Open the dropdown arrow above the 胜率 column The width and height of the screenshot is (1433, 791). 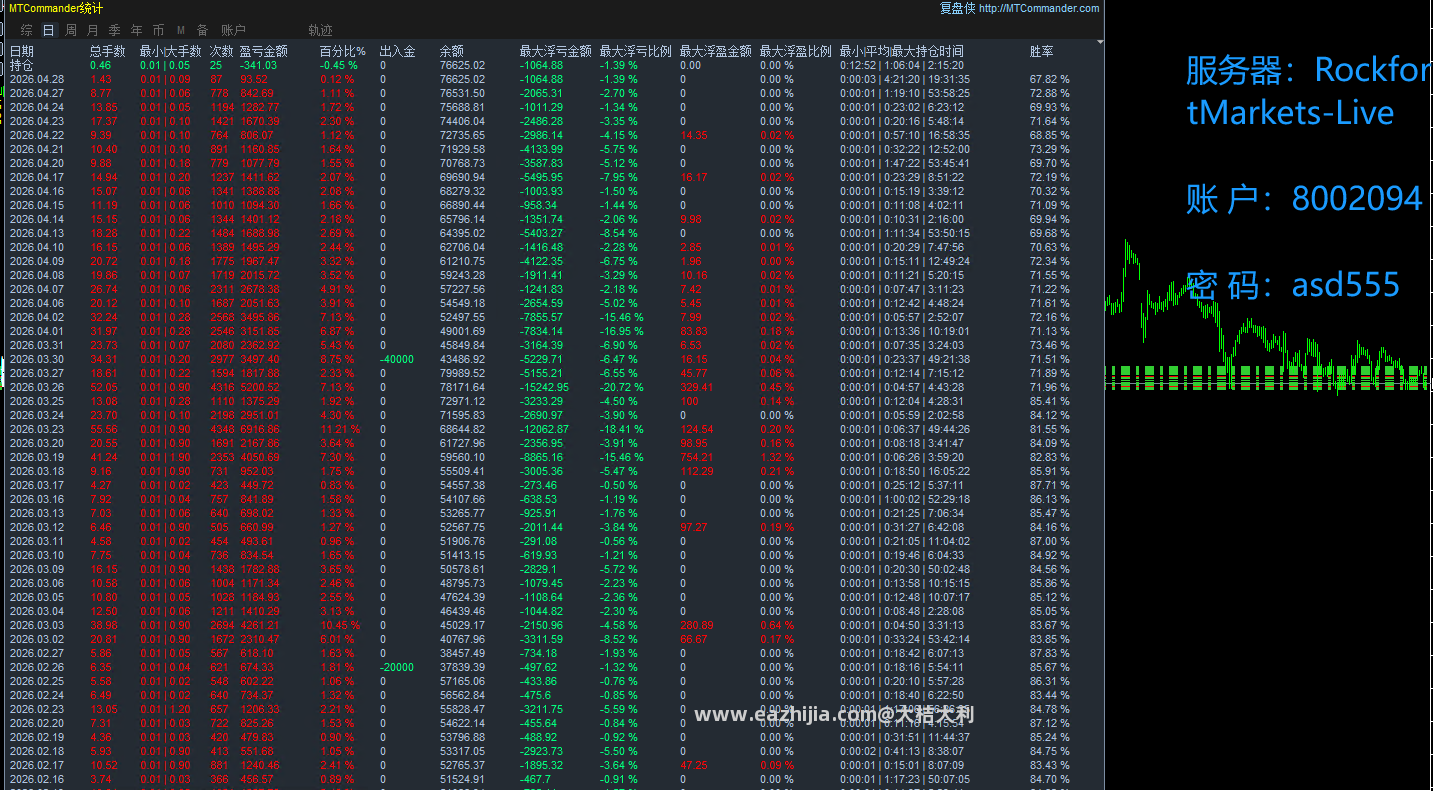1100,42
